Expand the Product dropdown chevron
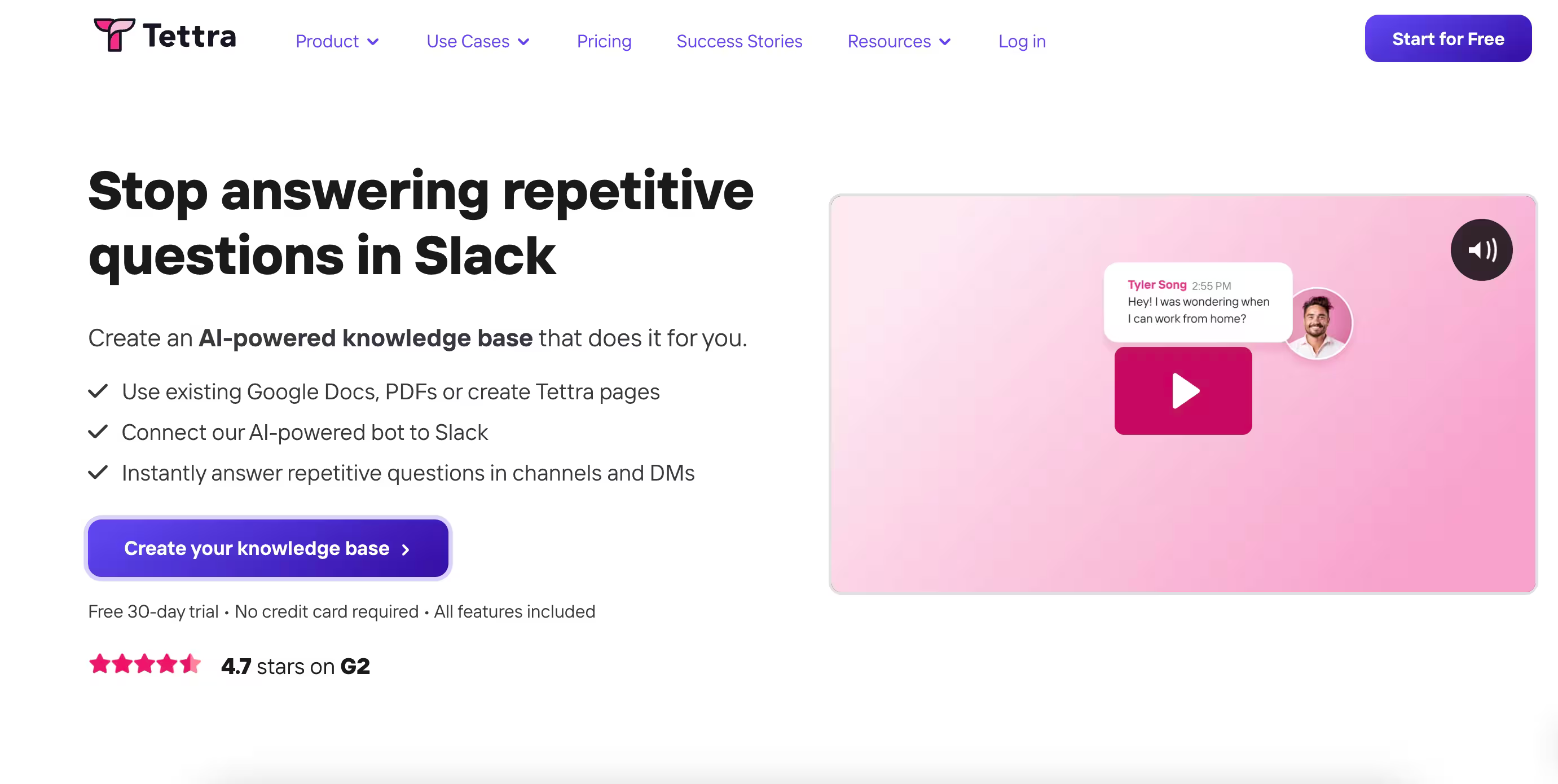The image size is (1558, 784). click(x=372, y=42)
